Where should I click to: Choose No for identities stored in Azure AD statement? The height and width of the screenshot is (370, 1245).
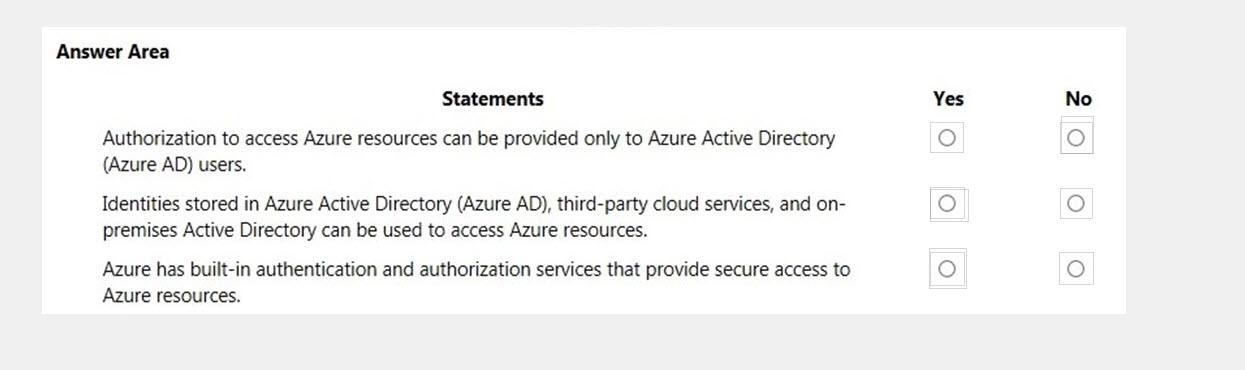1076,204
